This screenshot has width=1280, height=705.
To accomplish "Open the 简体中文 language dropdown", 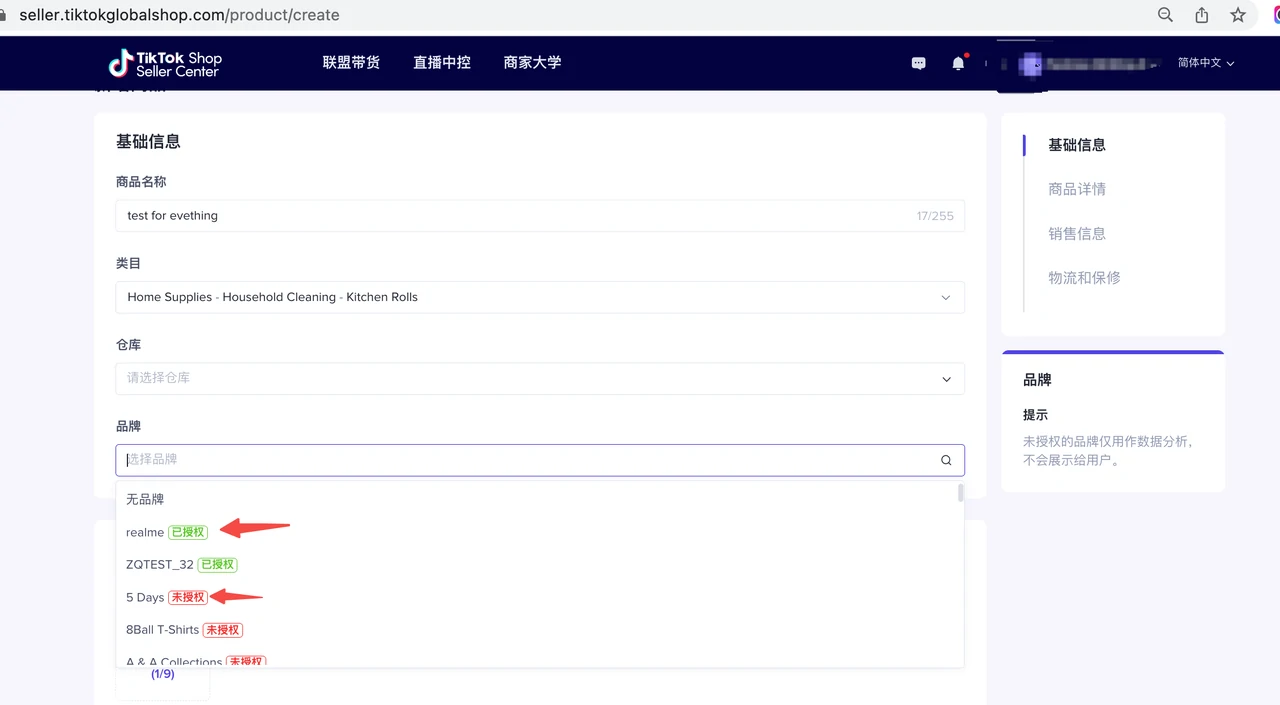I will pyautogui.click(x=1205, y=63).
